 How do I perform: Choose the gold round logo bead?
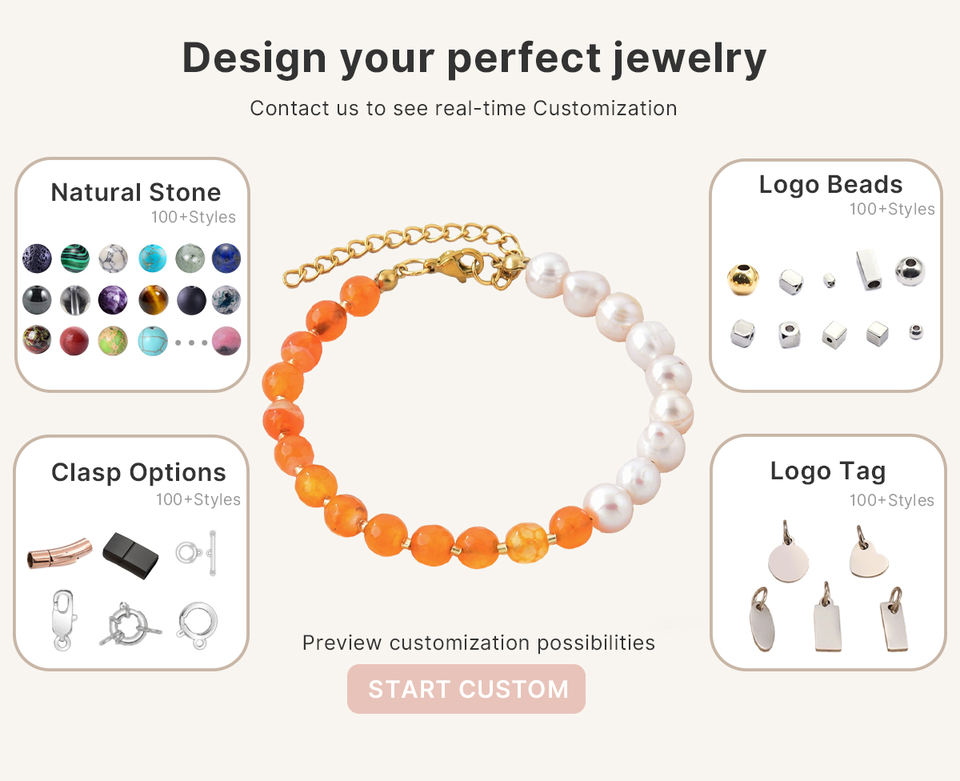[742, 277]
